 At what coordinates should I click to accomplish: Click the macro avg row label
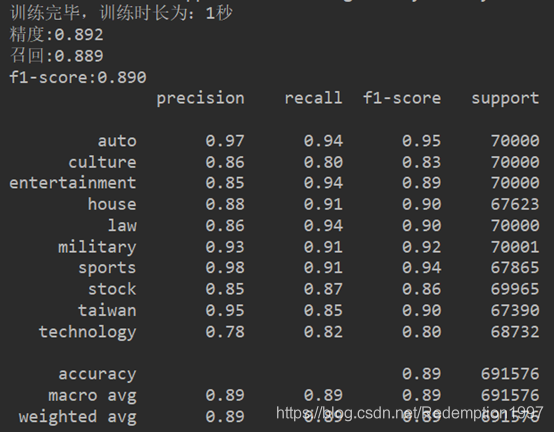click(92, 396)
